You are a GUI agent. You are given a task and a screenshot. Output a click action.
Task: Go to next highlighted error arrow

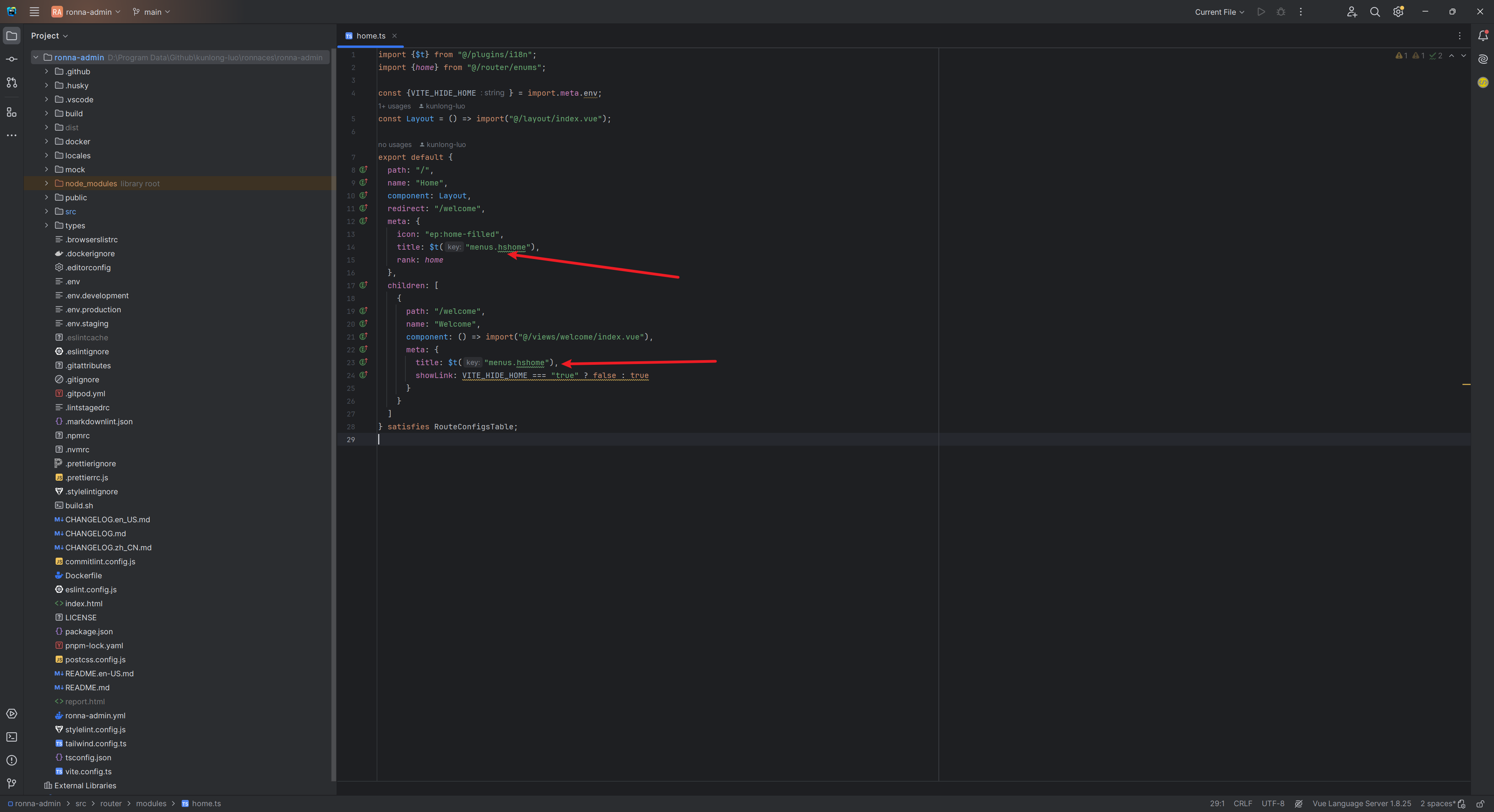tap(1463, 56)
